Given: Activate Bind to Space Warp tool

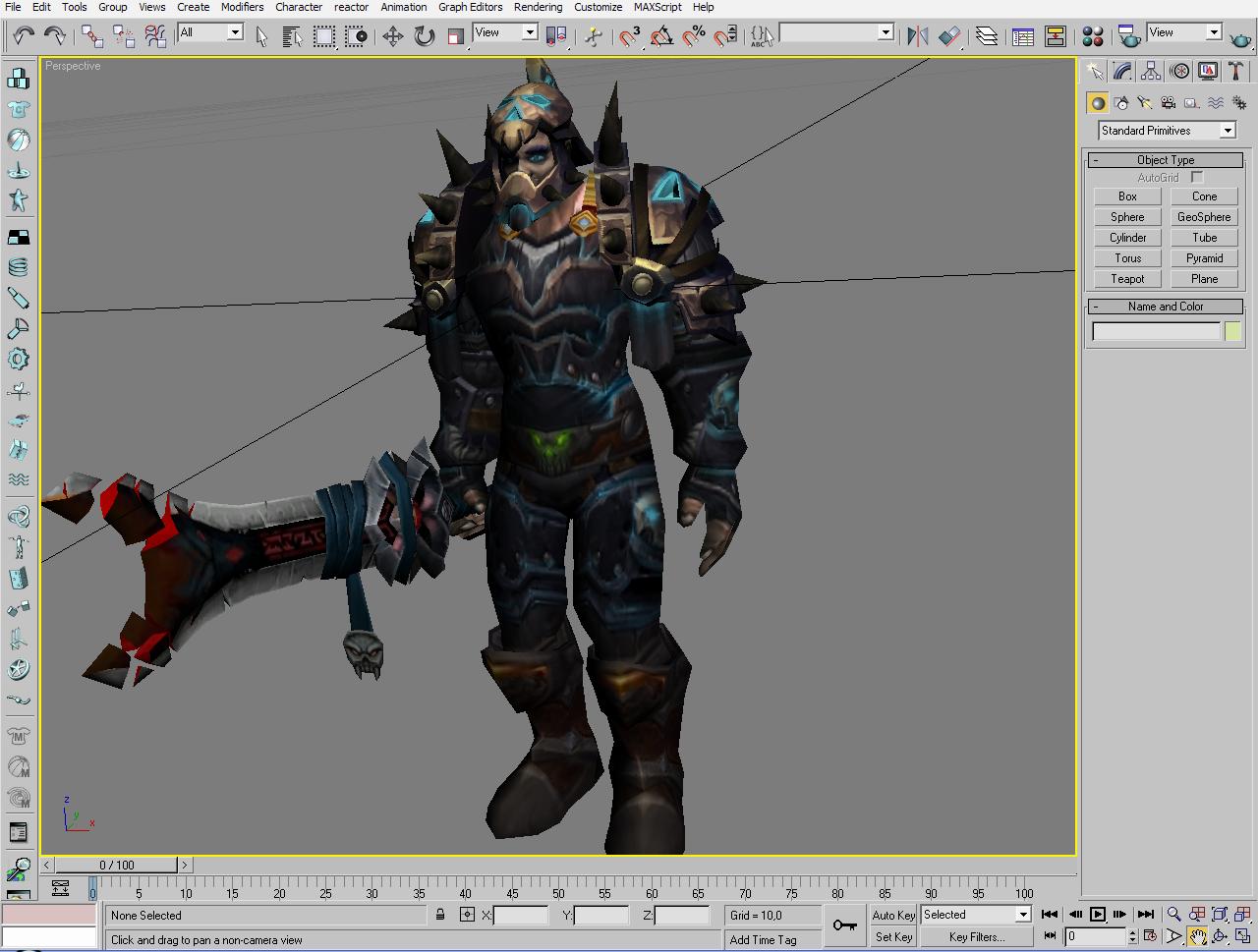Looking at the screenshot, I should [x=155, y=36].
